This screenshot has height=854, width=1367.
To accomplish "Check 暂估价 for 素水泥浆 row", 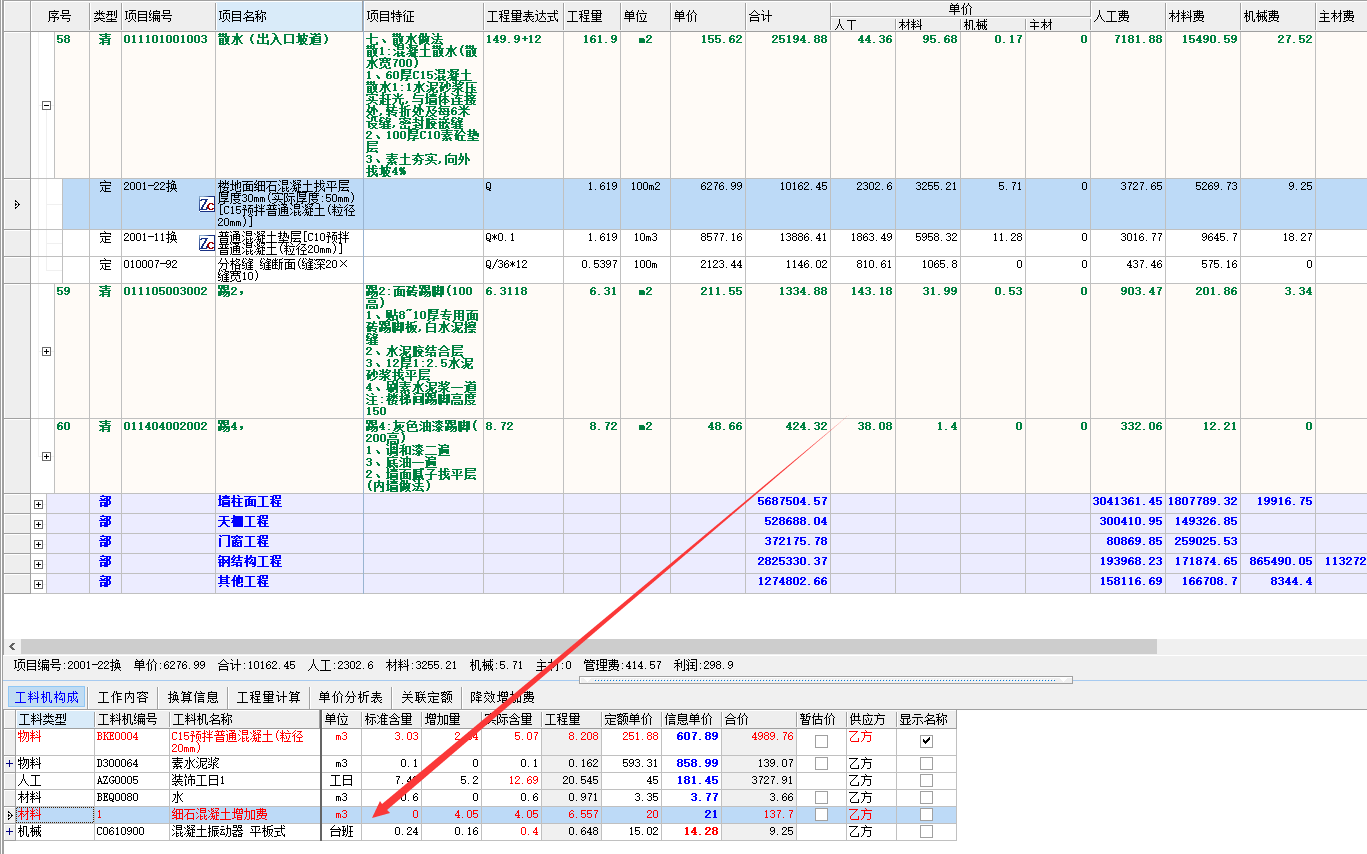I will pyautogui.click(x=821, y=763).
